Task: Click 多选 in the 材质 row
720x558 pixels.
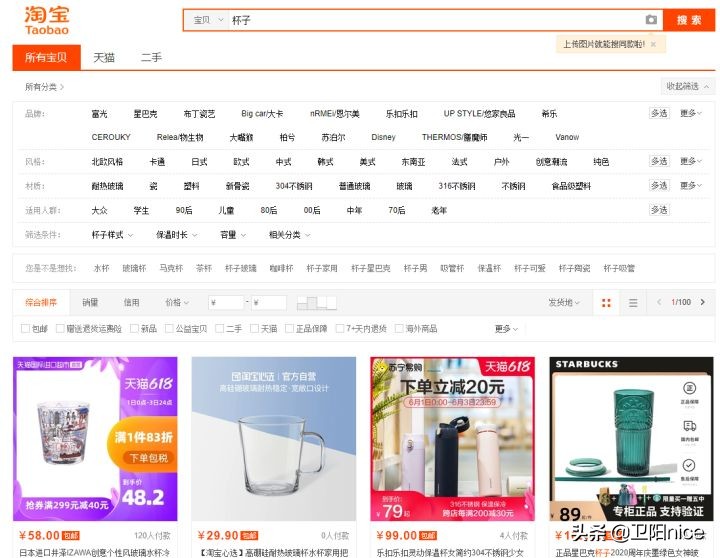Action: pyautogui.click(x=659, y=186)
